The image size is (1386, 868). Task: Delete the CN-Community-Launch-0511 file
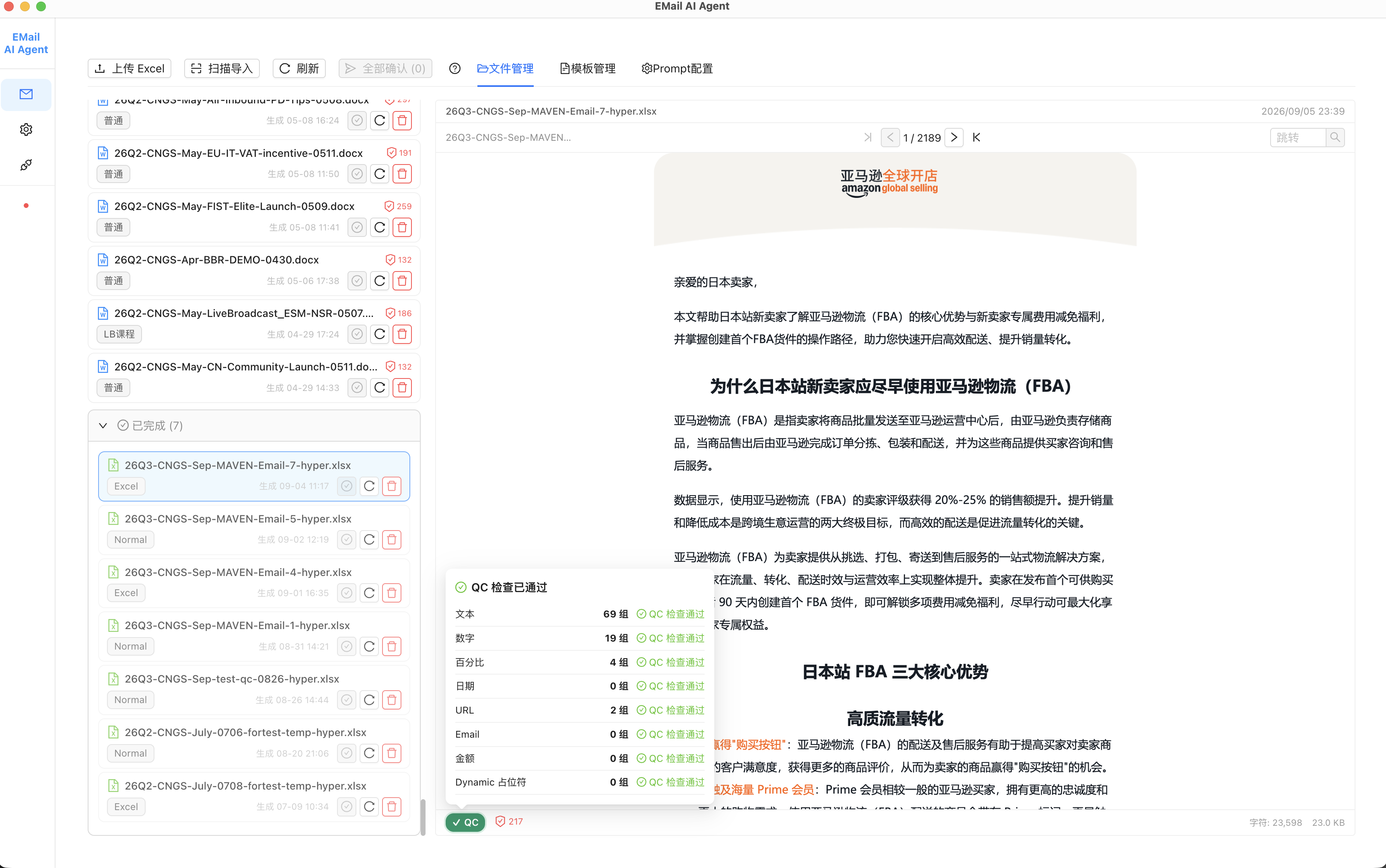click(402, 387)
